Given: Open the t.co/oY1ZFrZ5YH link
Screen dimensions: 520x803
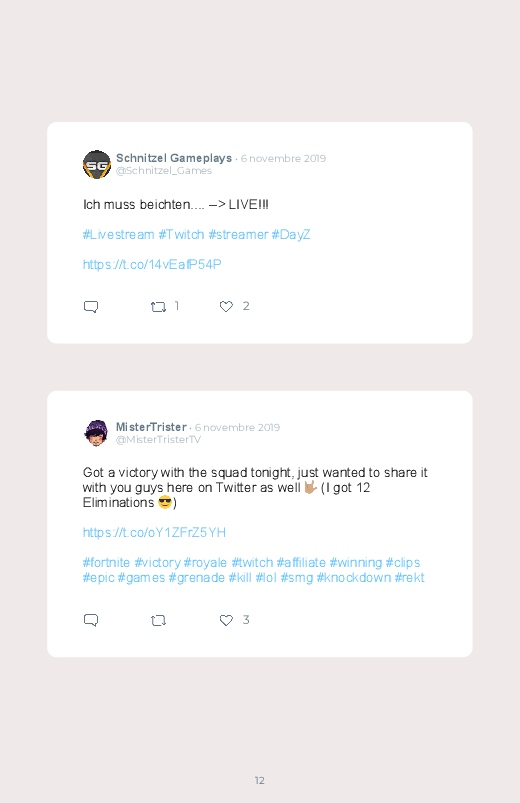Looking at the screenshot, I should [x=154, y=533].
